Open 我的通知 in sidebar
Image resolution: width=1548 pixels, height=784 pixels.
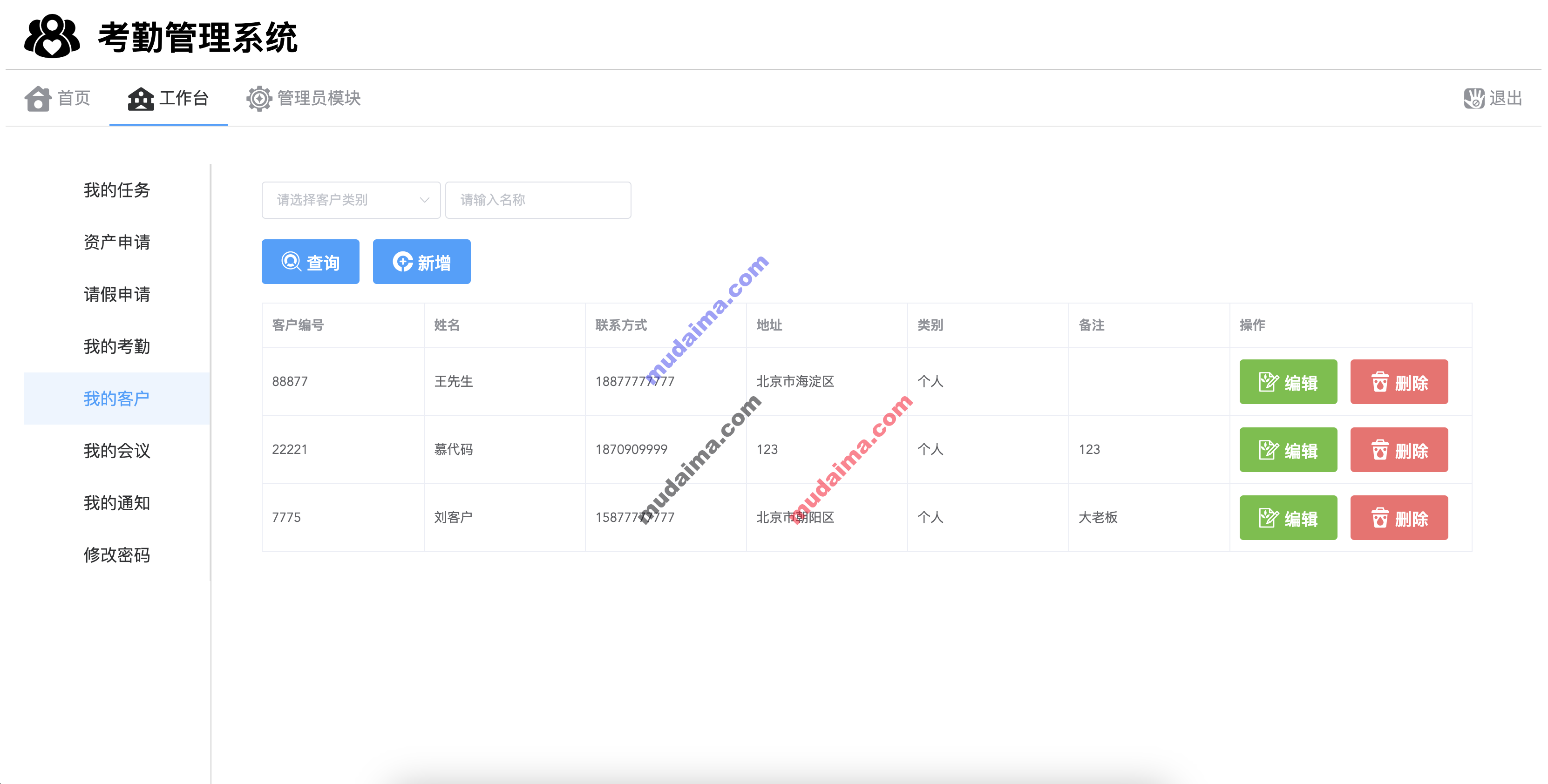116,503
